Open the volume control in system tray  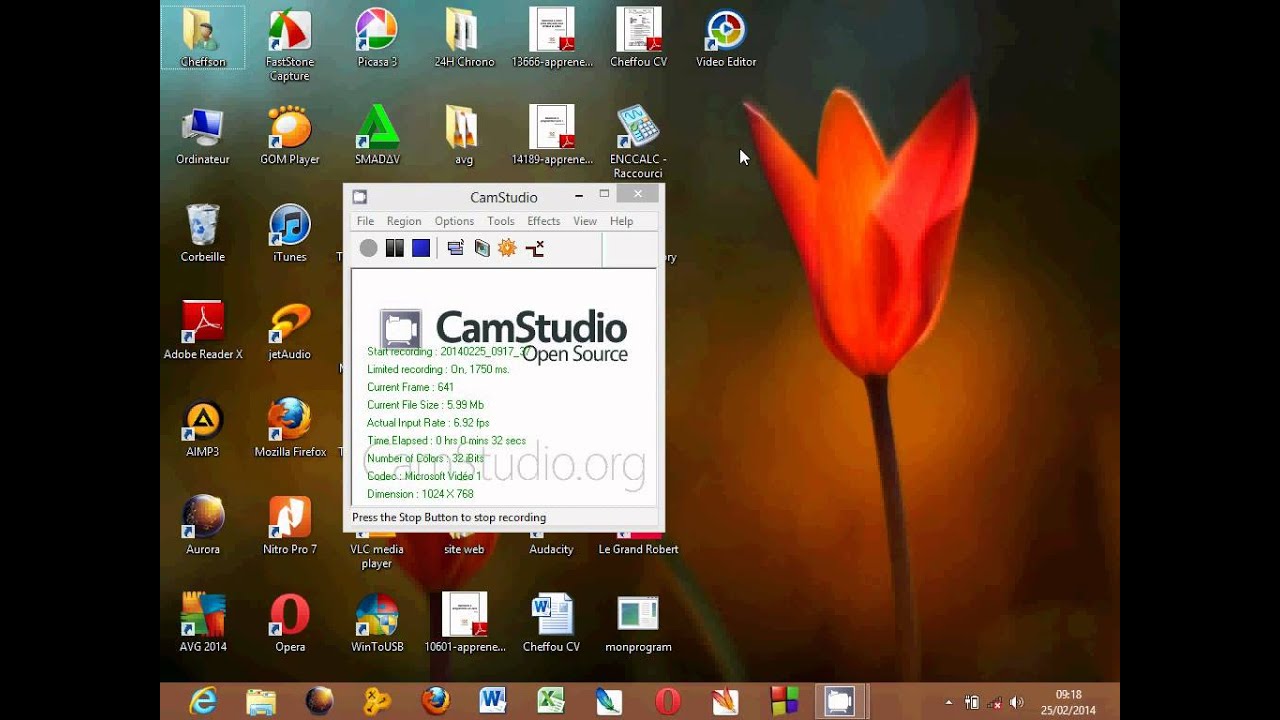pyautogui.click(x=1017, y=702)
